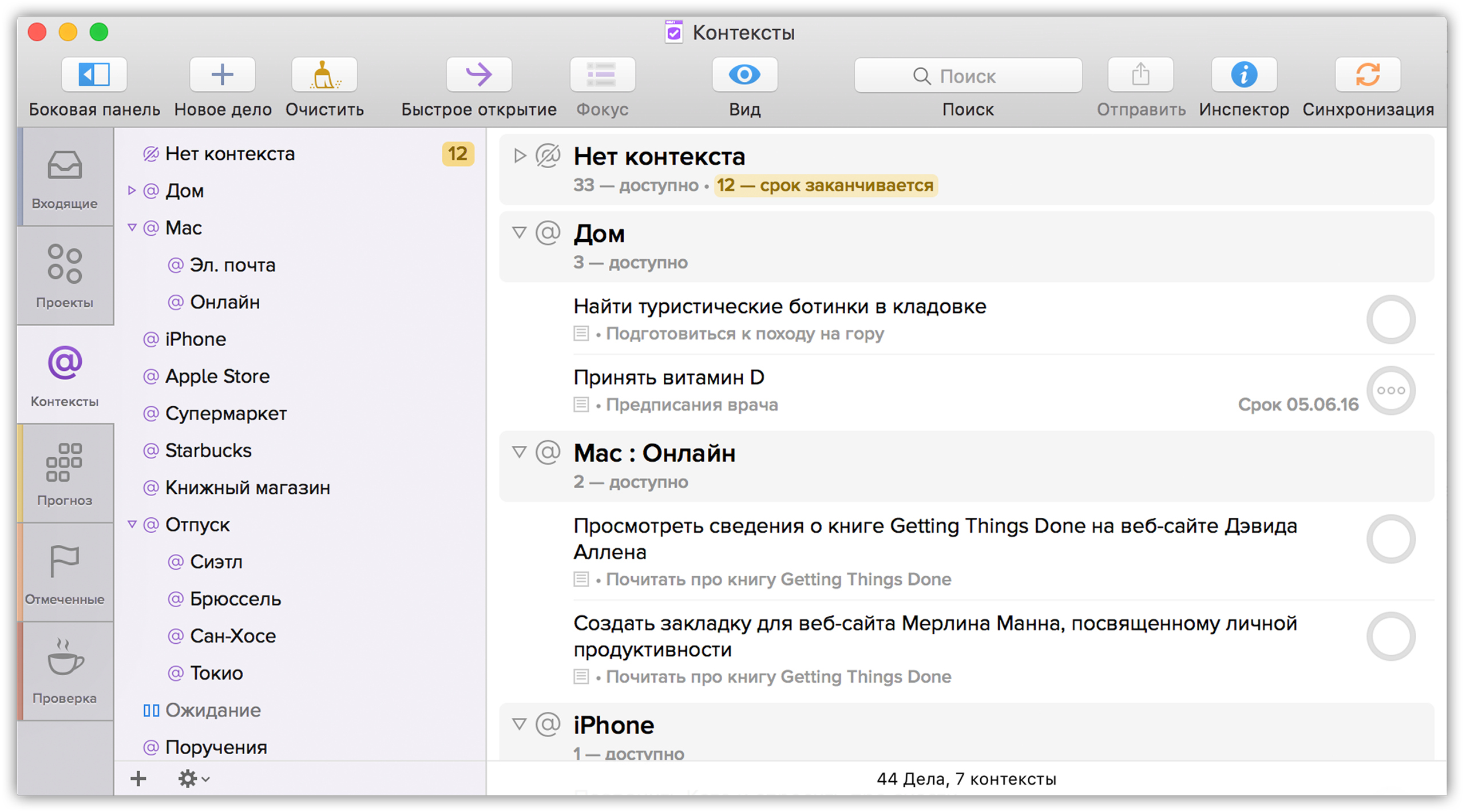Select Фокус toolbar item
This screenshot has height=812, width=1470.
pos(601,75)
